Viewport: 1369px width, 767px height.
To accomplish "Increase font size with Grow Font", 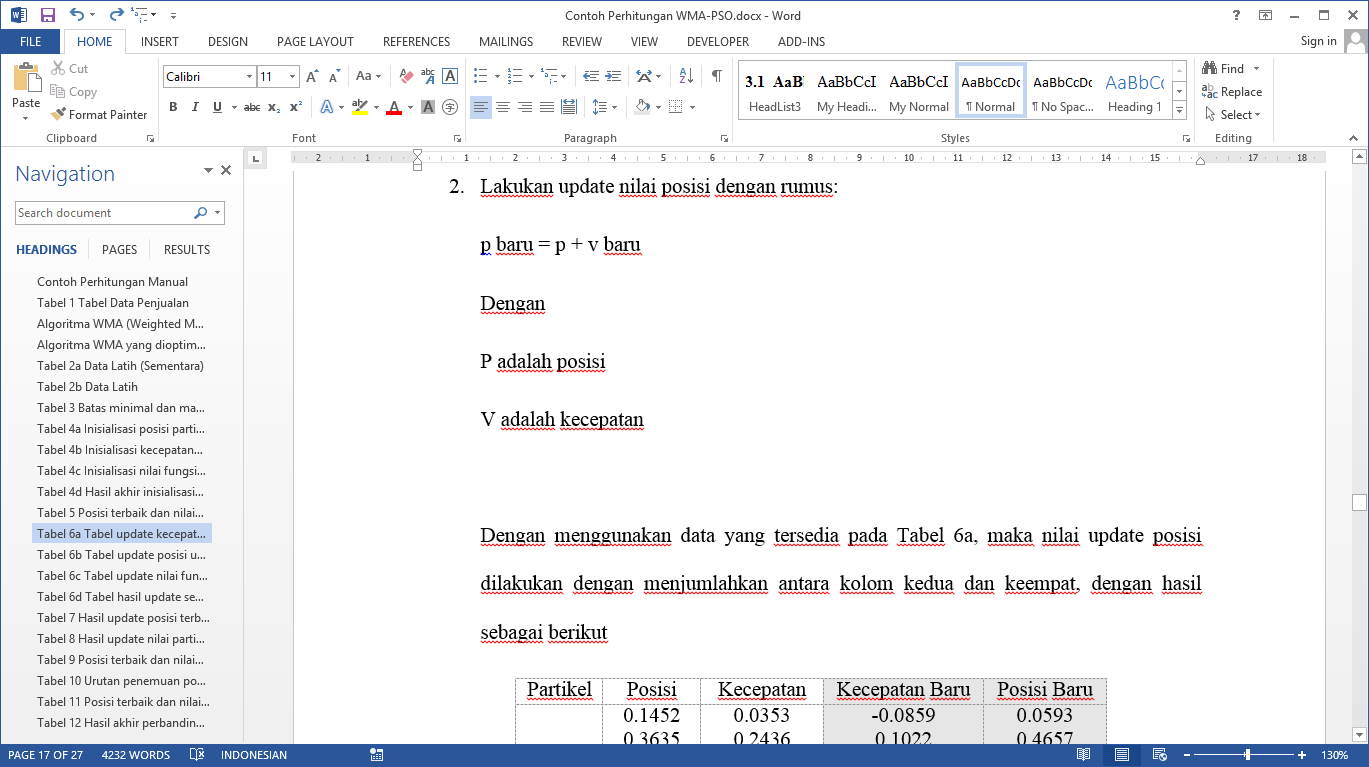I will [x=312, y=76].
